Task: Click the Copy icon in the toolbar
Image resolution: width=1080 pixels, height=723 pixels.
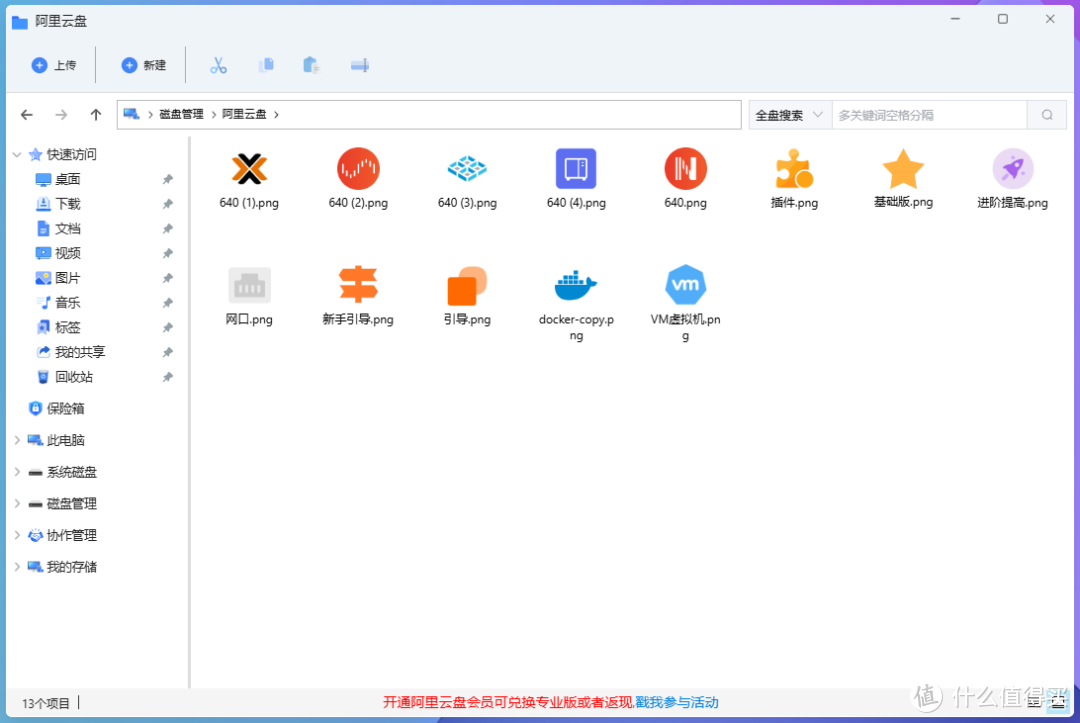Action: click(266, 64)
